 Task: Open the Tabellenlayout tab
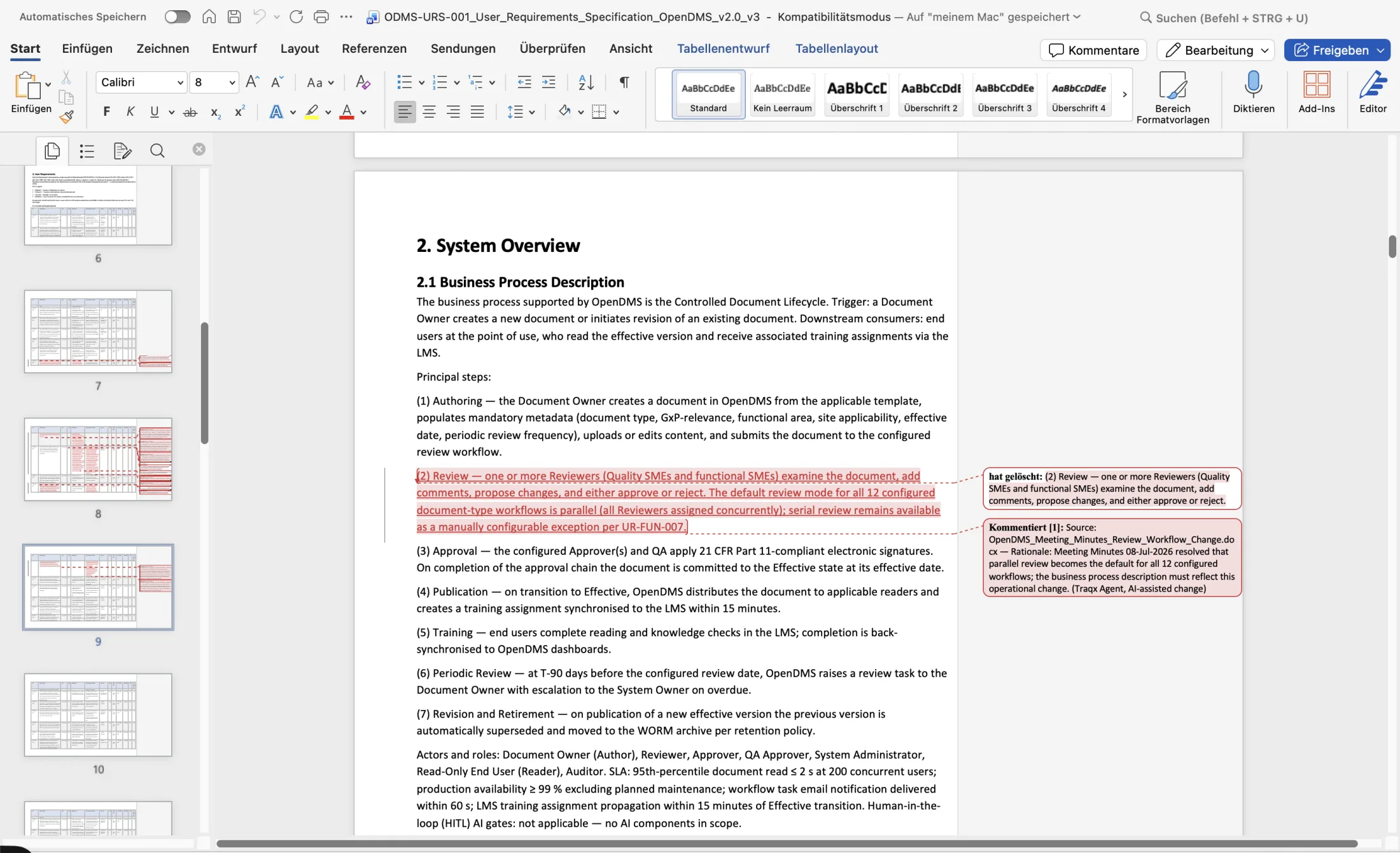[836, 48]
